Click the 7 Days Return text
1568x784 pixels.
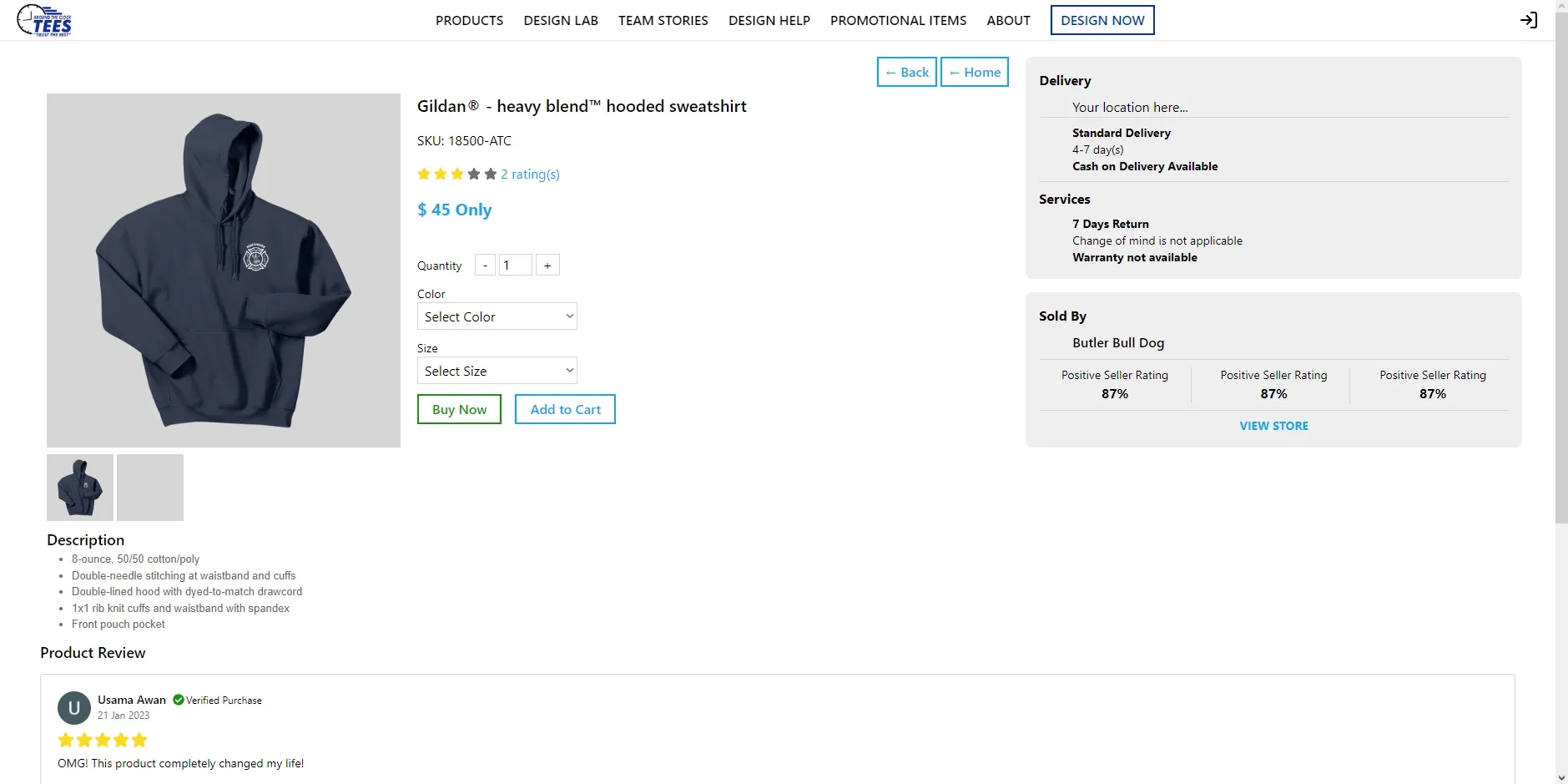1111,224
